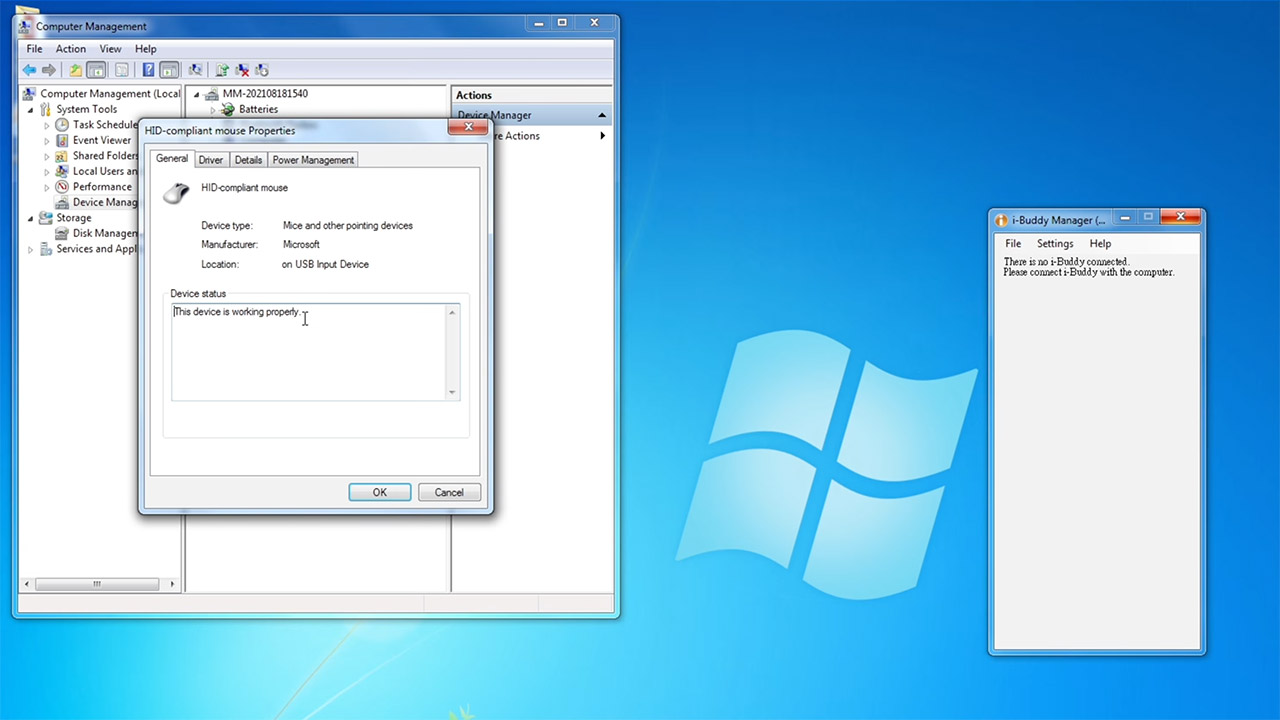The height and width of the screenshot is (720, 1280).
Task: Select the Local Users and Groups icon
Action: tap(62, 171)
